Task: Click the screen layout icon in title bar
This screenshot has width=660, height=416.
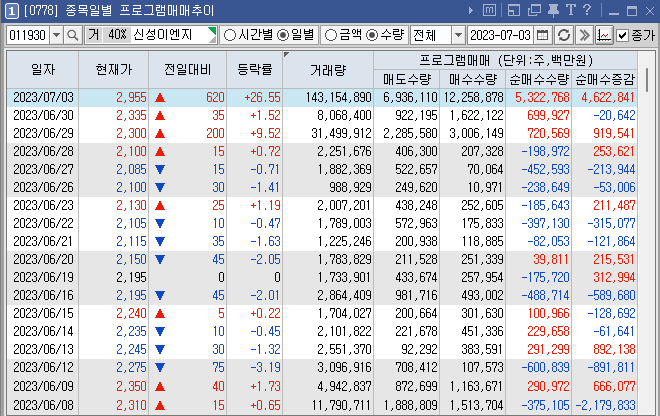Action: 514,10
